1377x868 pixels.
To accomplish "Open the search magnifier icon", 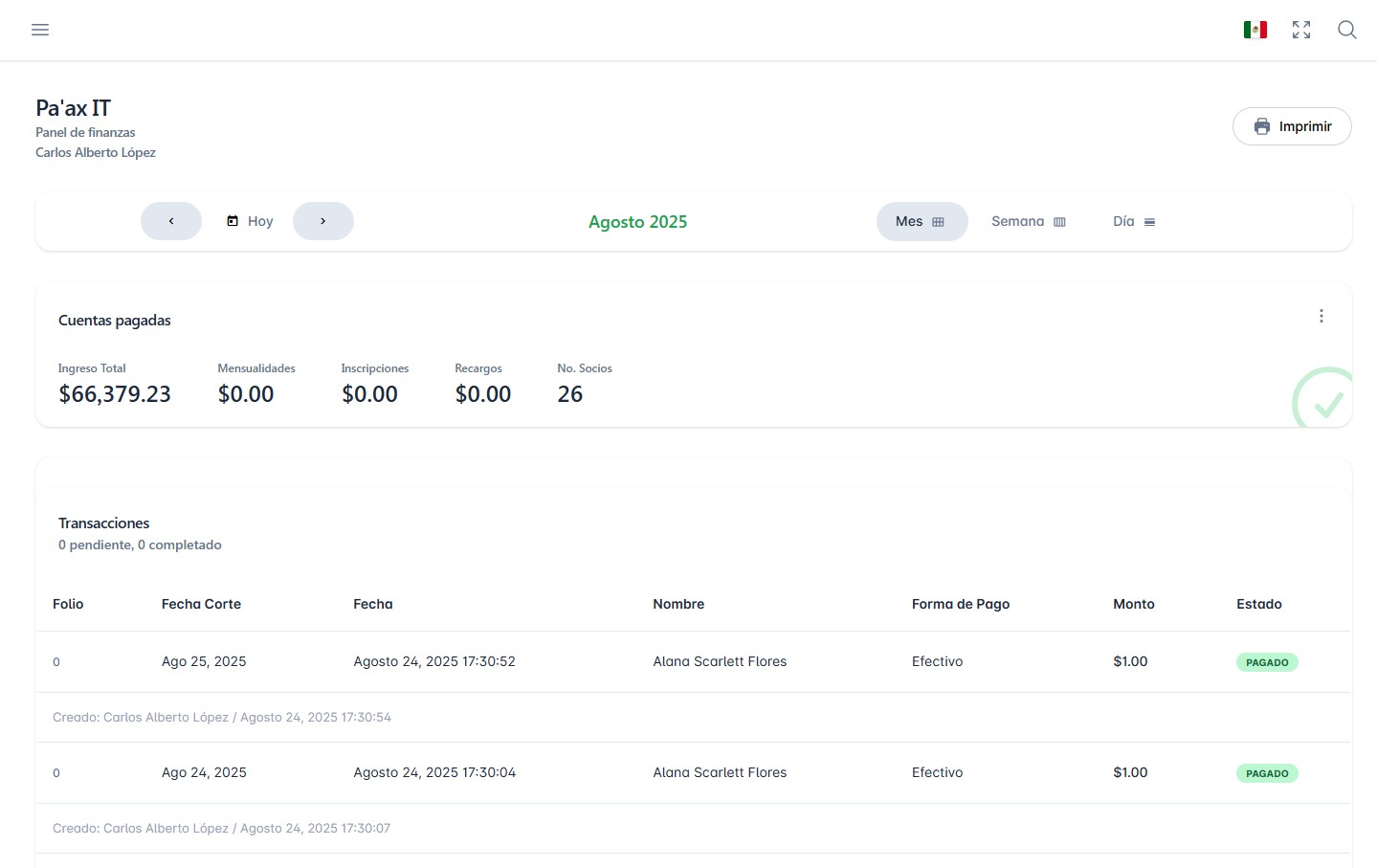I will coord(1346,30).
